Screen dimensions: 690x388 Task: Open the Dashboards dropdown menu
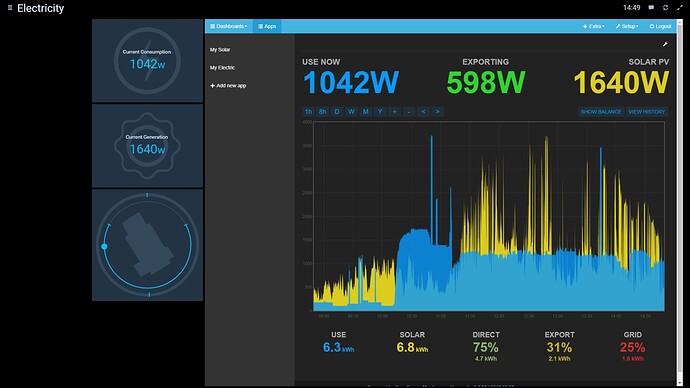[x=228, y=26]
